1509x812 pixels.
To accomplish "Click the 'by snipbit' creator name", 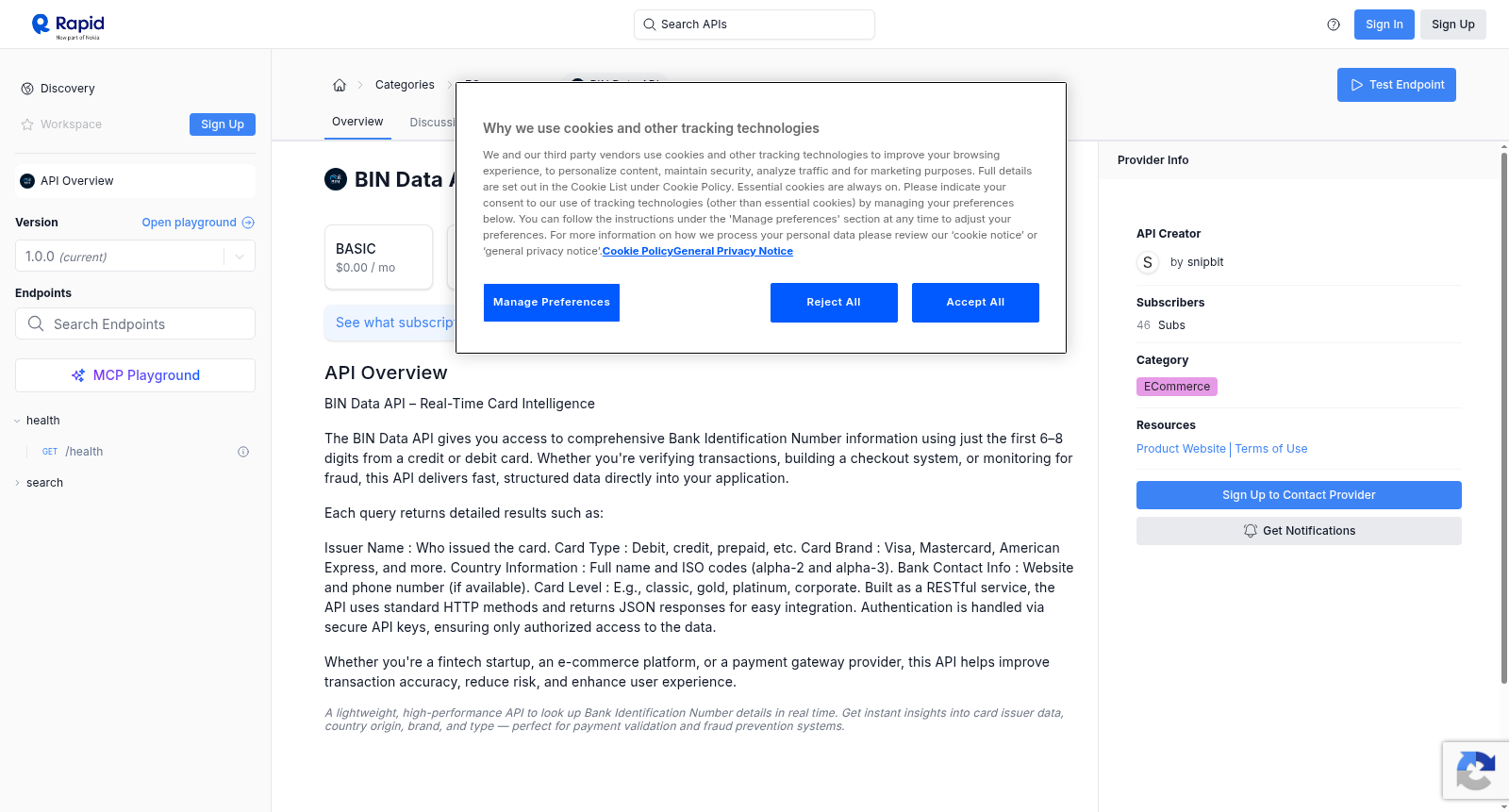I will pyautogui.click(x=1197, y=262).
